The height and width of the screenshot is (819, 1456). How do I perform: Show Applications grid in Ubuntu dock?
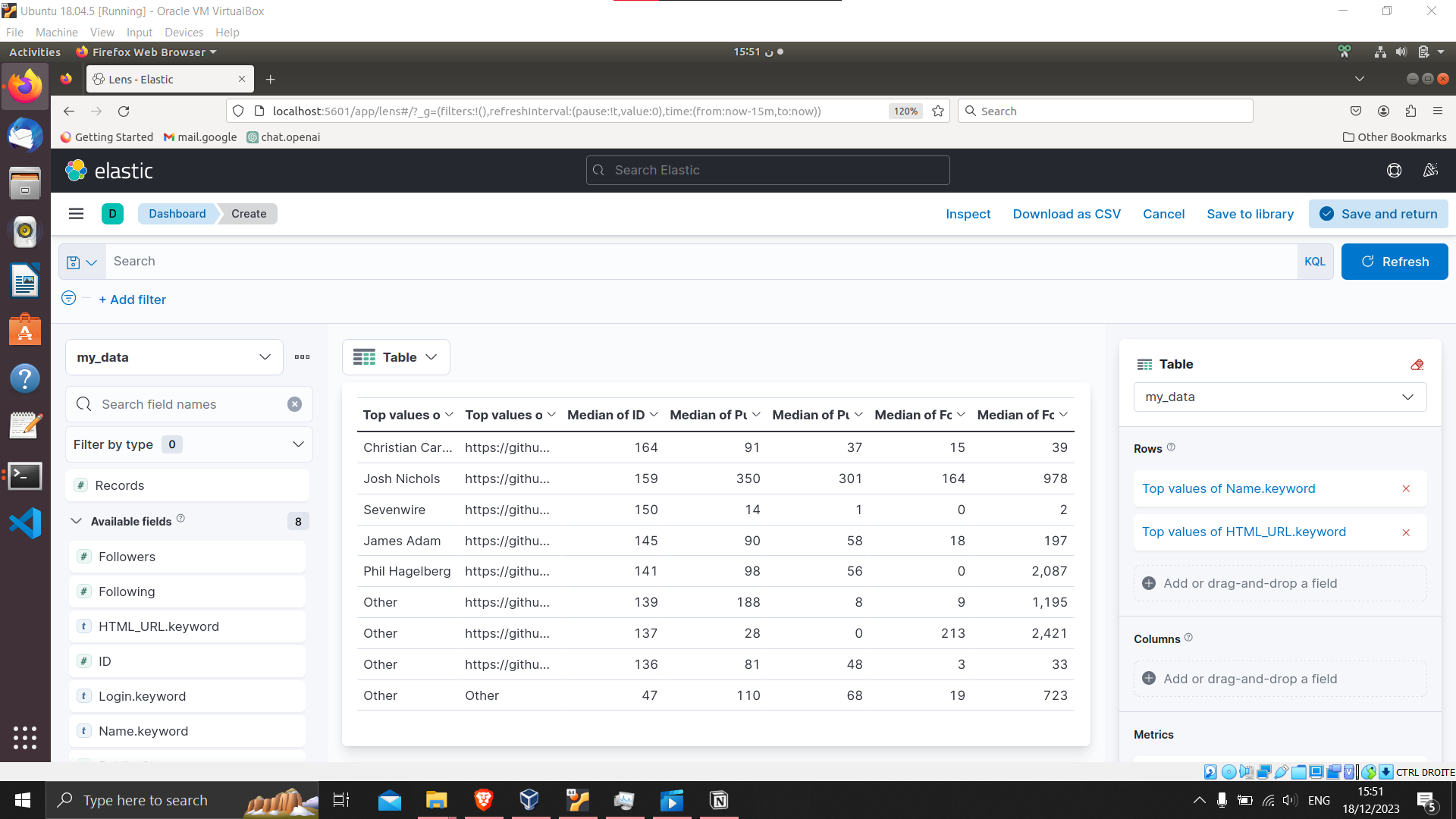coord(25,737)
